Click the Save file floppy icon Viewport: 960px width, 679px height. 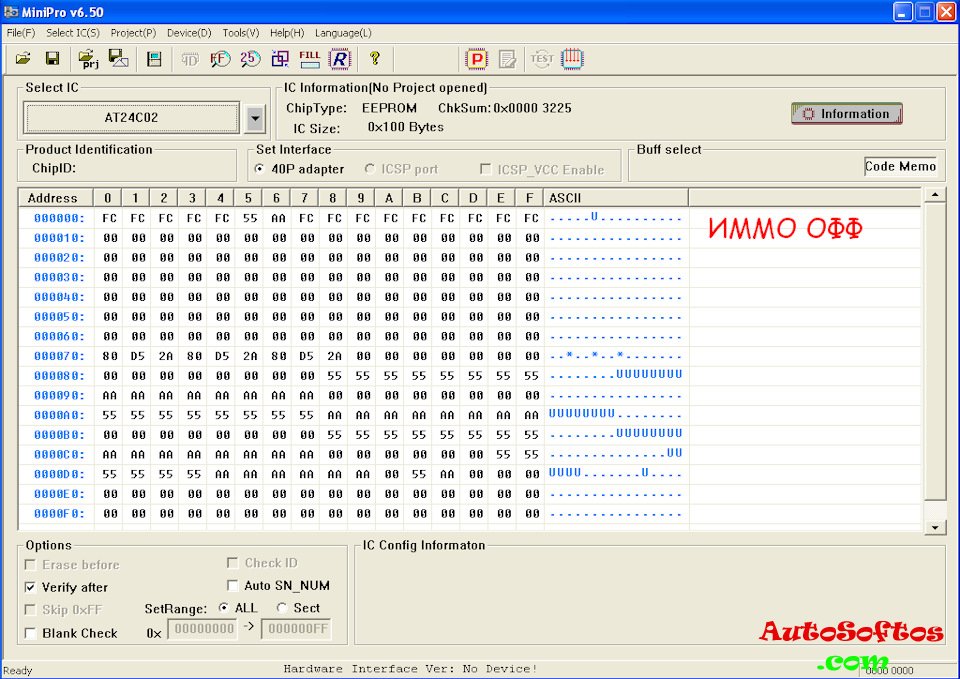tap(52, 59)
